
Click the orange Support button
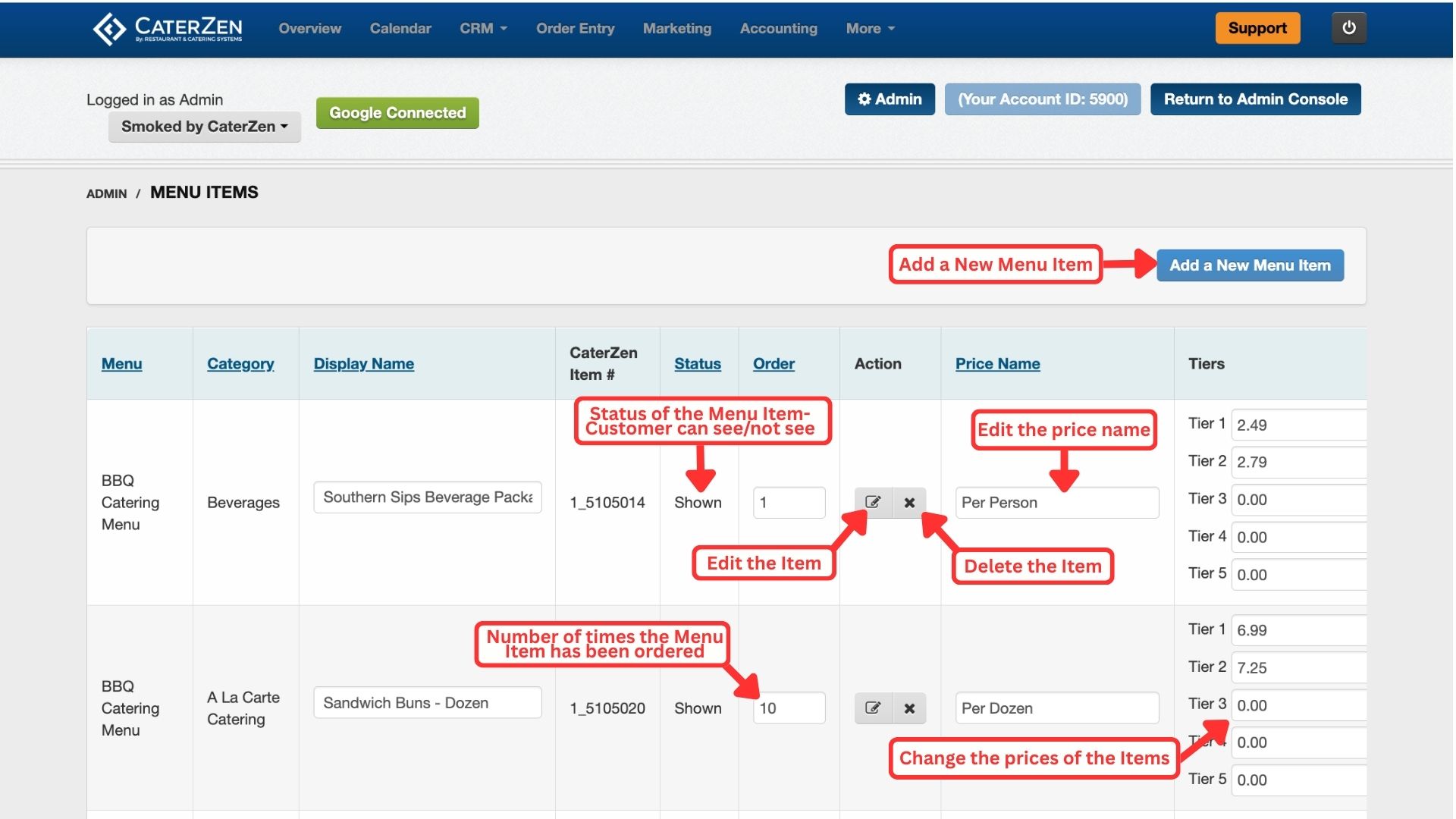[1257, 29]
